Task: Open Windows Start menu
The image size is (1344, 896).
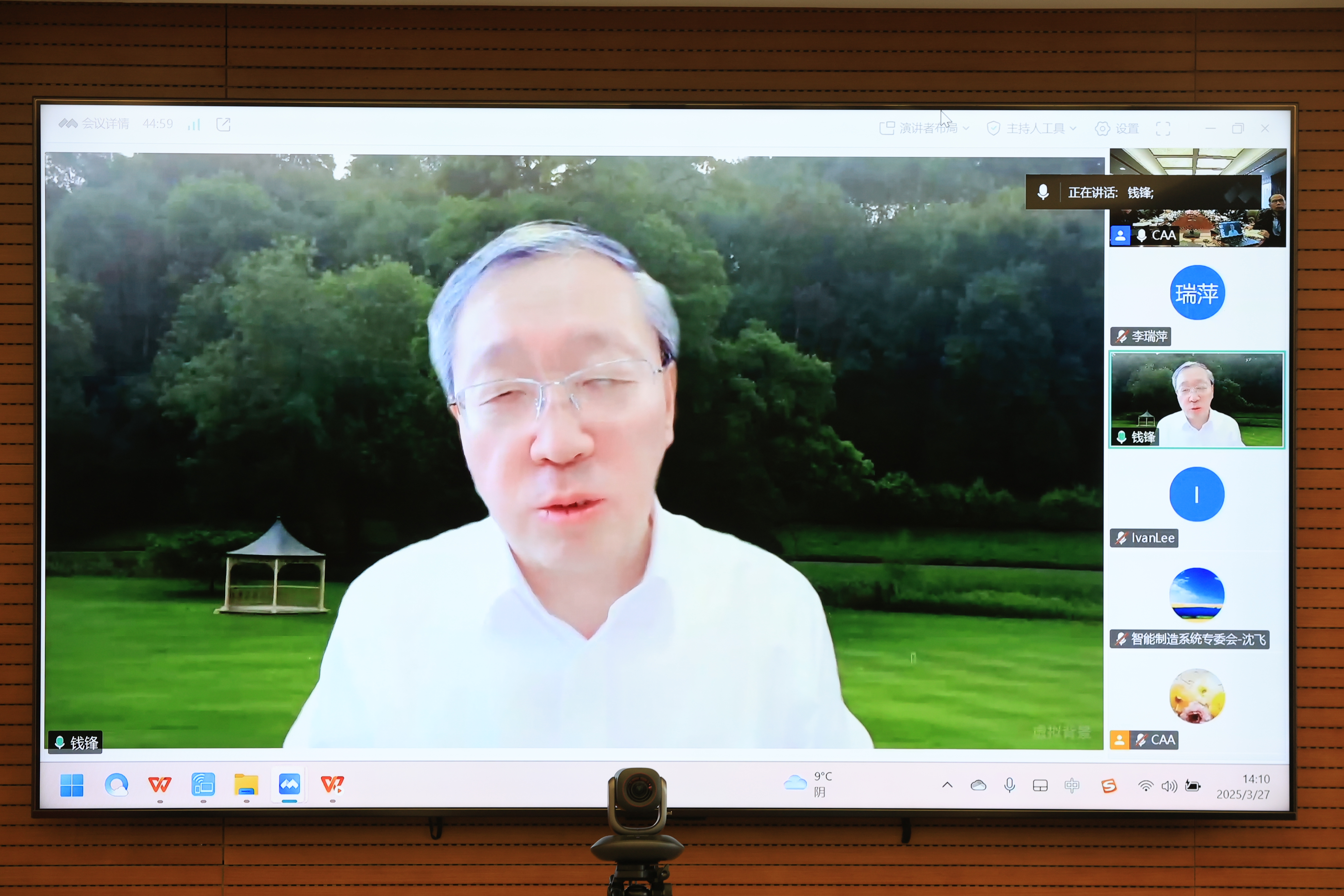Action: coord(72,785)
